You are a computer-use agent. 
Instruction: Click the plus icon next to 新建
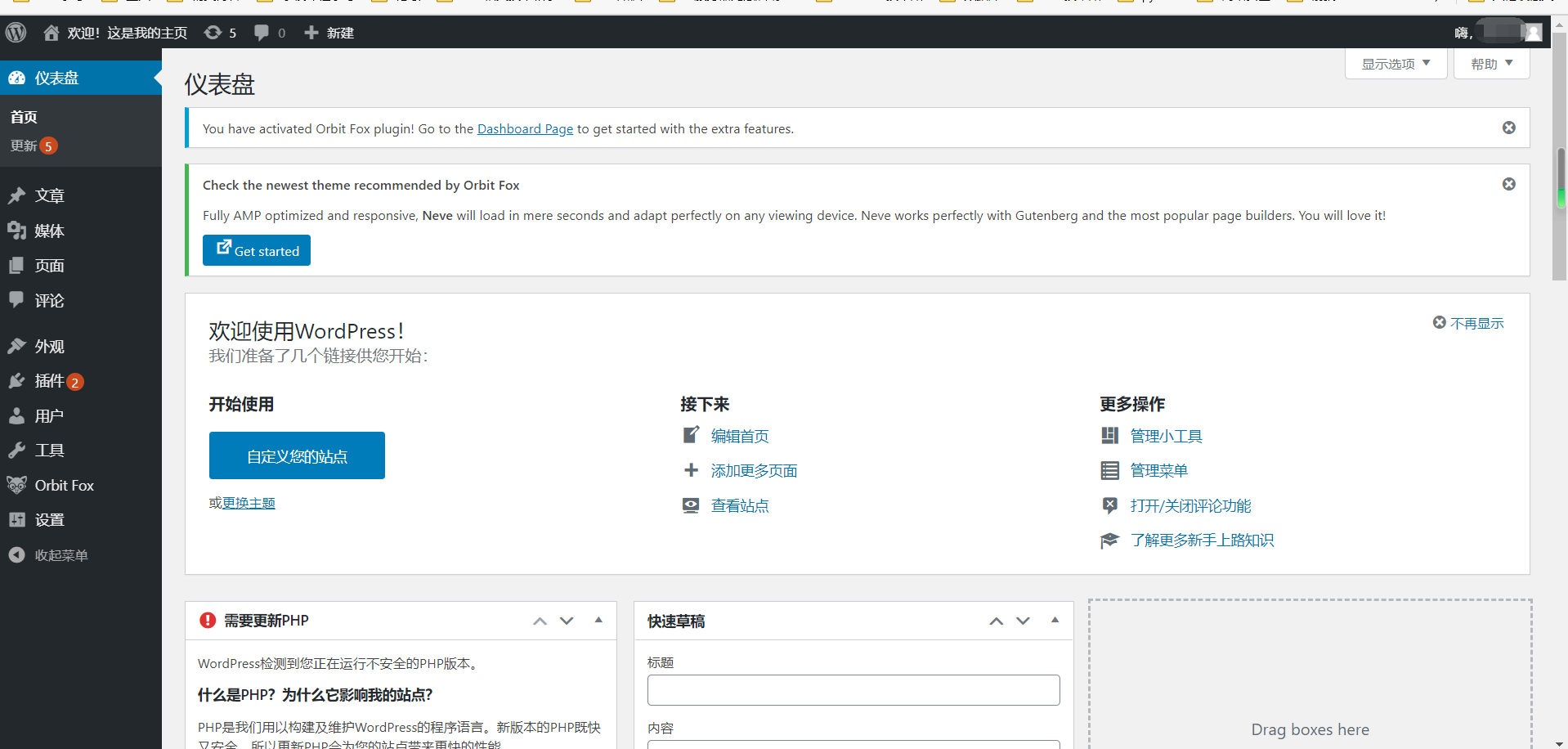(x=311, y=33)
